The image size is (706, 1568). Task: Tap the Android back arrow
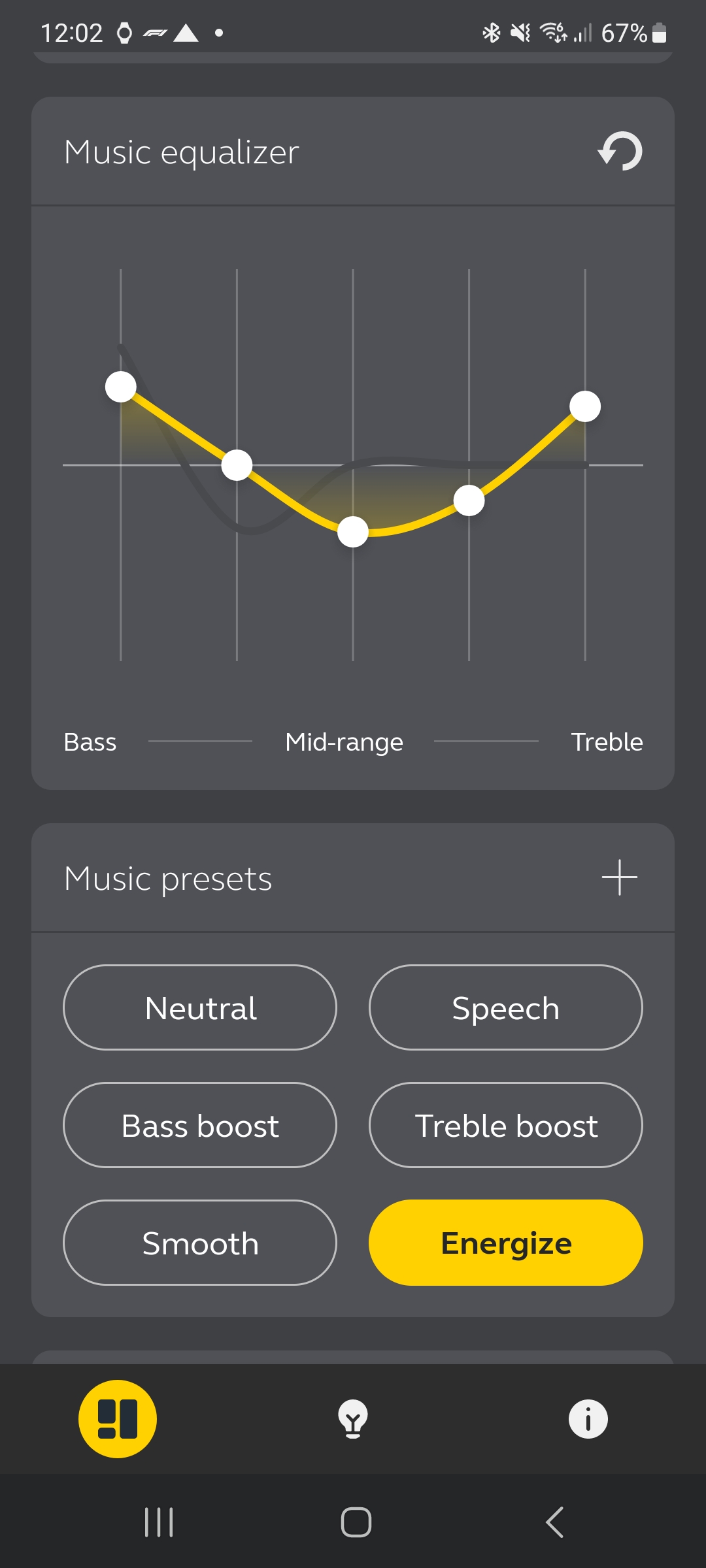pos(554,1522)
